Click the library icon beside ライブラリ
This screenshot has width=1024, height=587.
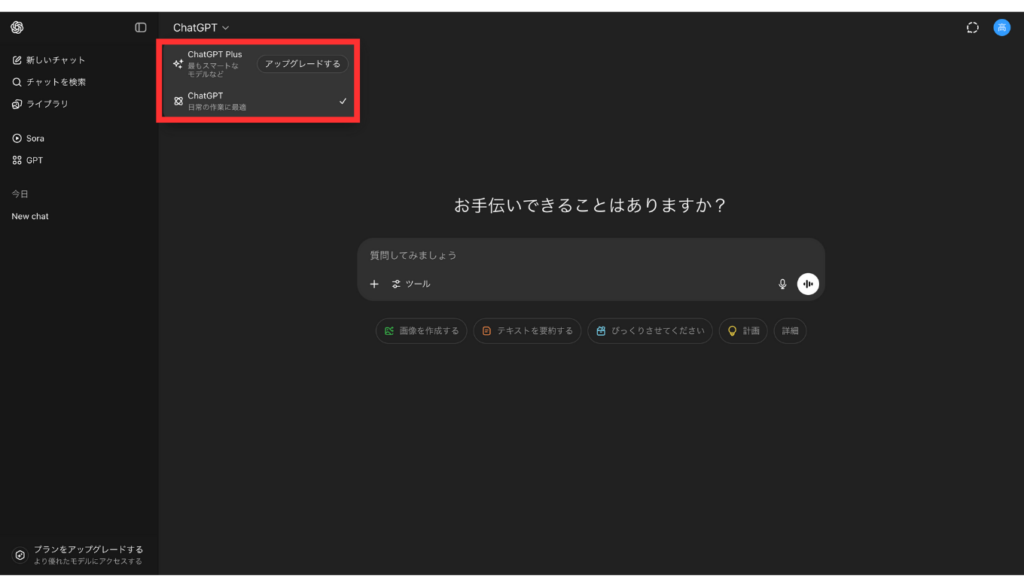tap(17, 104)
